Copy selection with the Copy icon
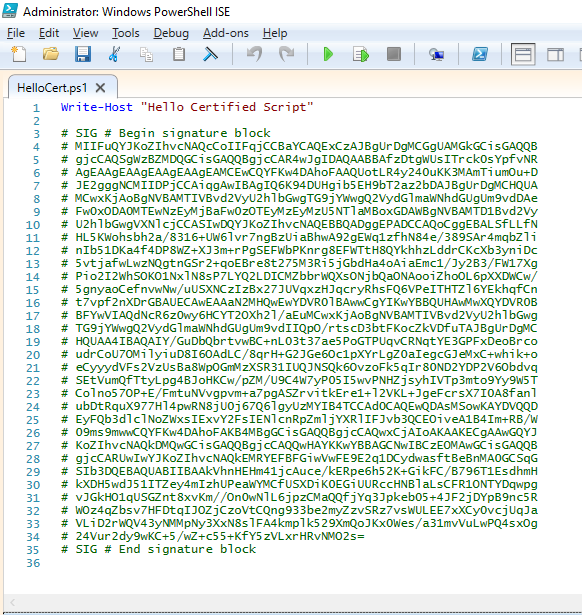582x615 pixels. (146, 54)
